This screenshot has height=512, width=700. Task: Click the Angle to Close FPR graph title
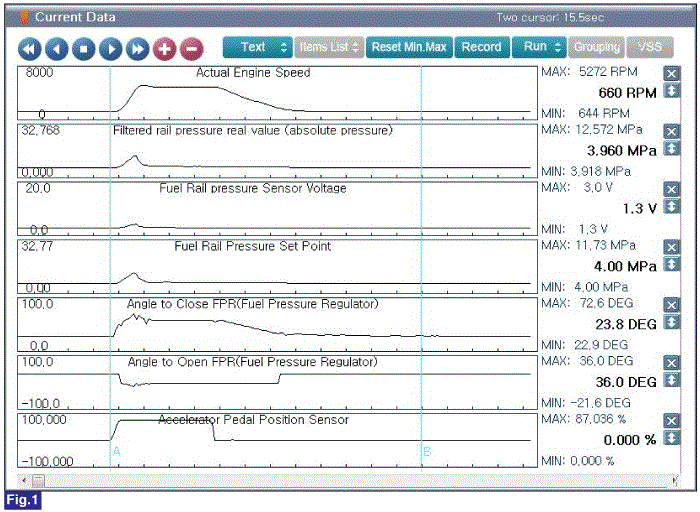pyautogui.click(x=253, y=304)
